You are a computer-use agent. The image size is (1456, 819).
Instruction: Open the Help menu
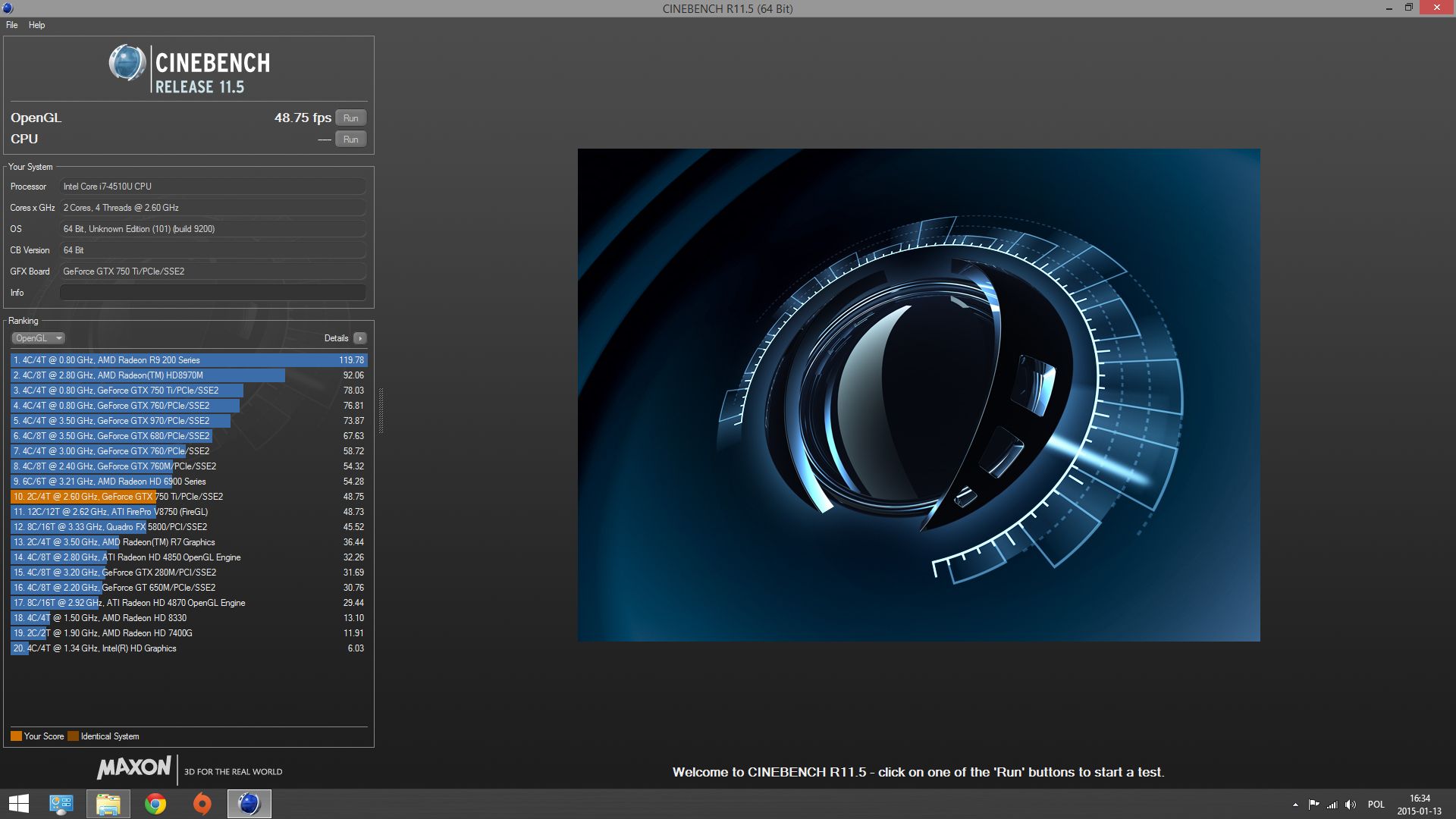pos(36,25)
